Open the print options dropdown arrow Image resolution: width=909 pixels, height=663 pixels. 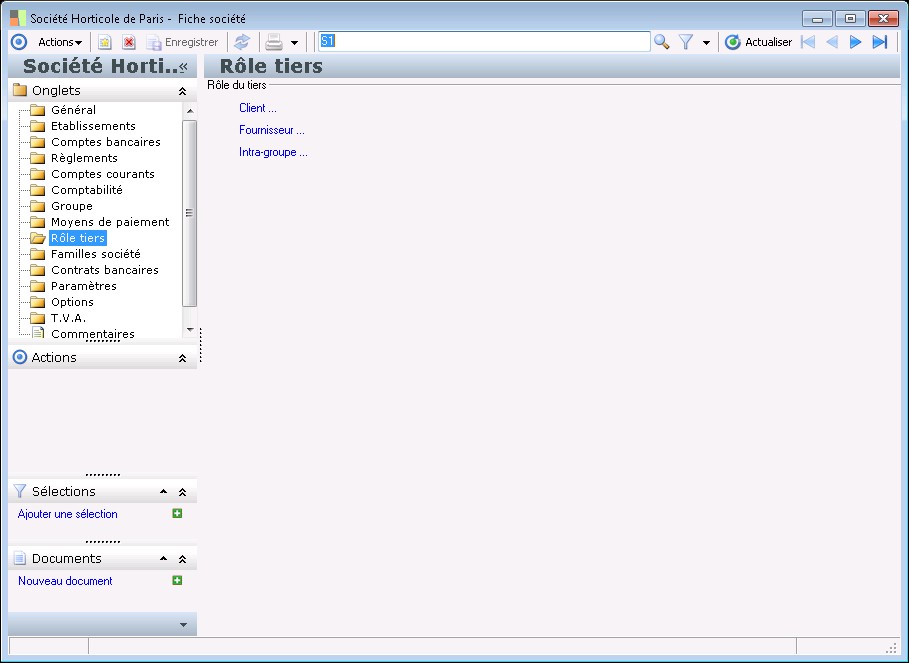[x=294, y=43]
